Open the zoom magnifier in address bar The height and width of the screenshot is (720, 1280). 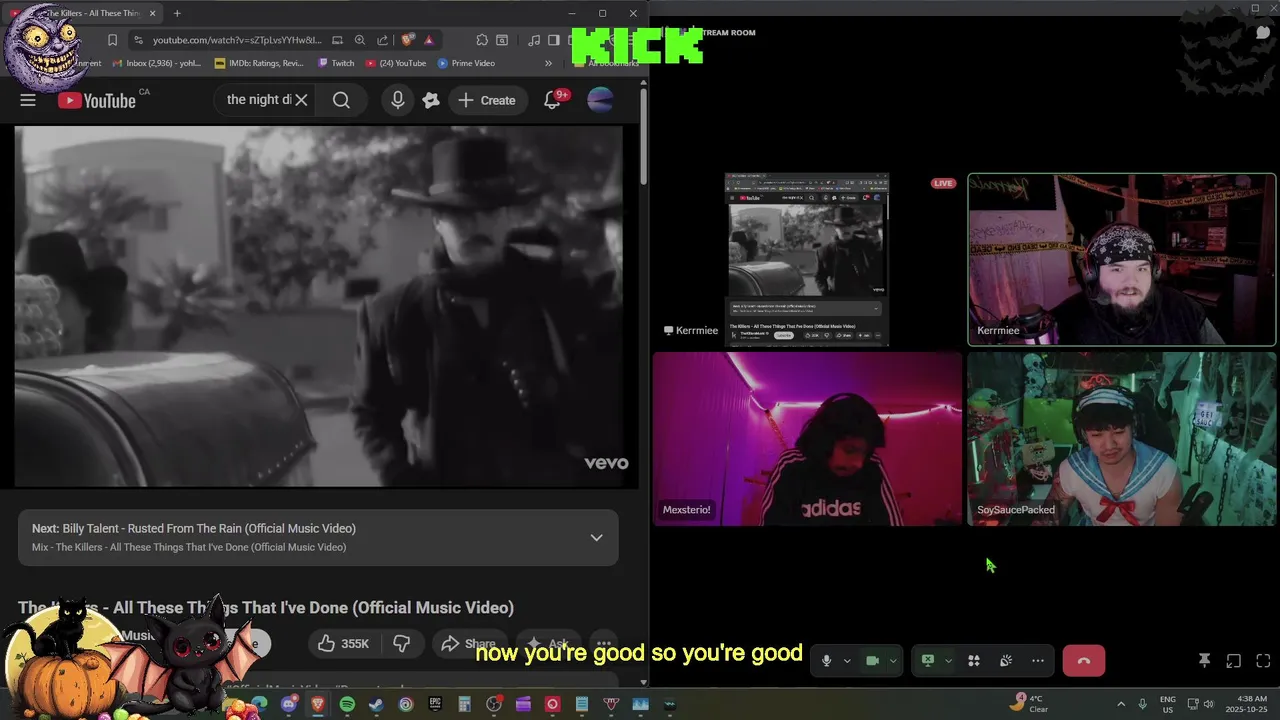pyautogui.click(x=360, y=40)
